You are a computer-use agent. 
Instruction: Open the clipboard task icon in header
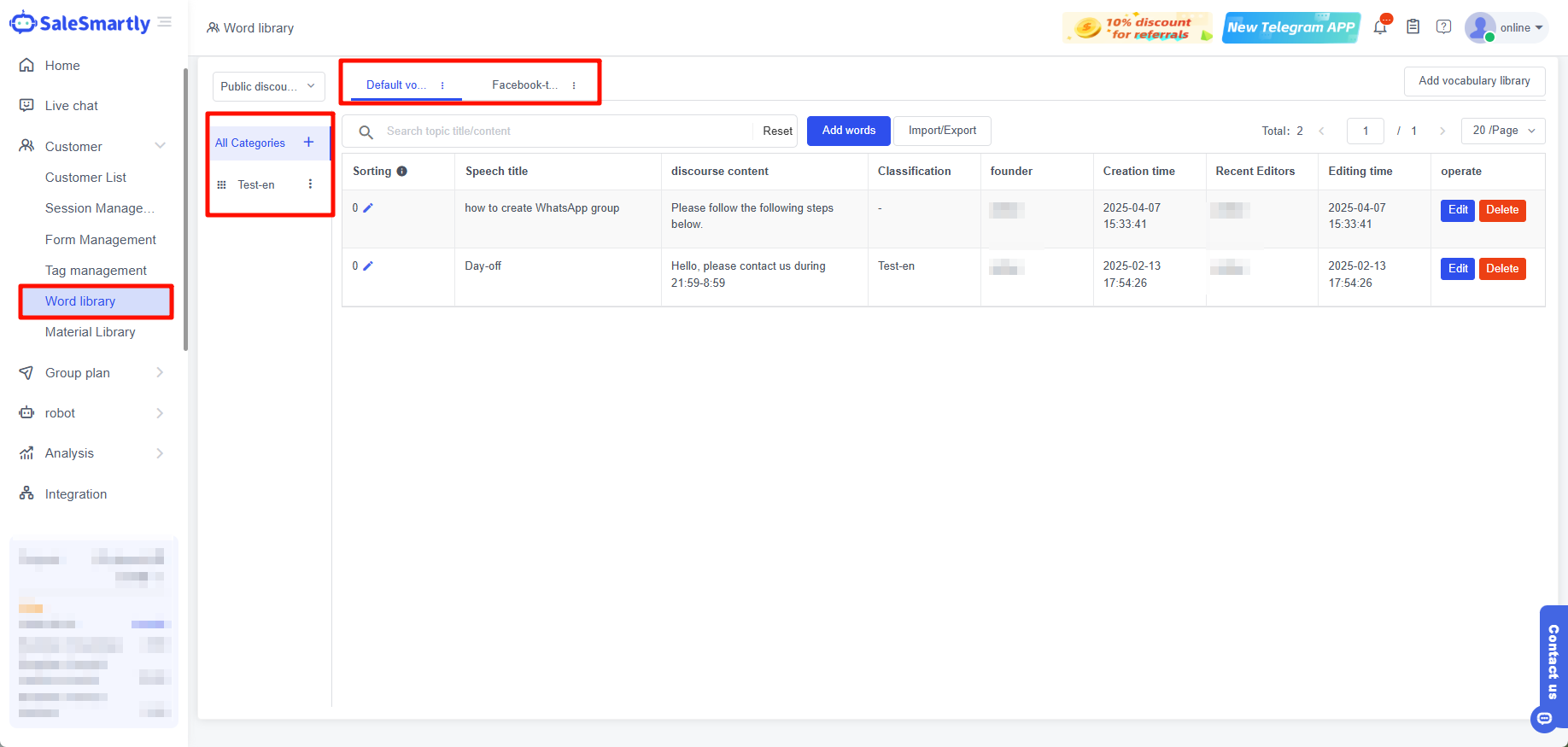[x=1413, y=27]
